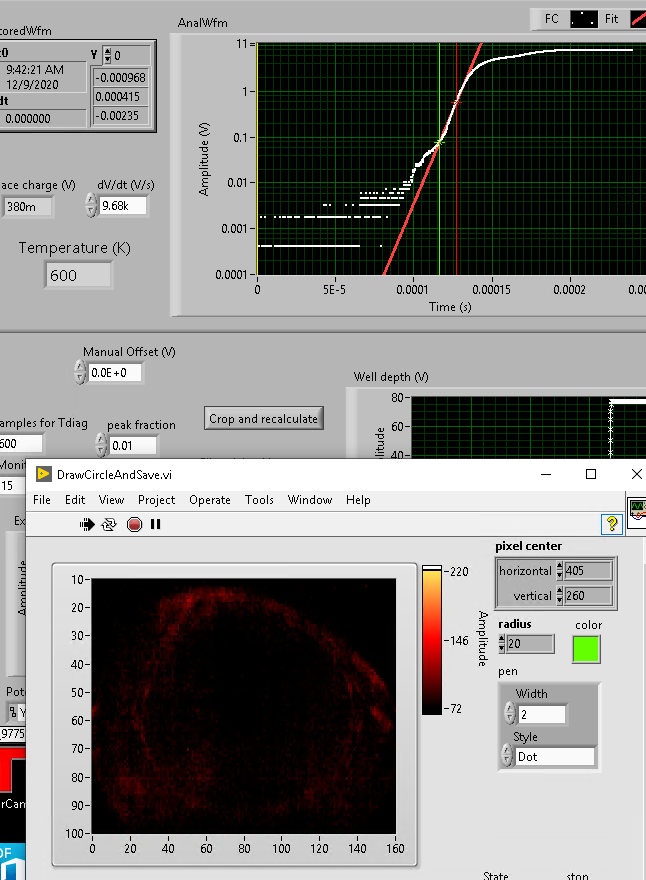Open the Tools menu
646x880 pixels.
(x=259, y=500)
